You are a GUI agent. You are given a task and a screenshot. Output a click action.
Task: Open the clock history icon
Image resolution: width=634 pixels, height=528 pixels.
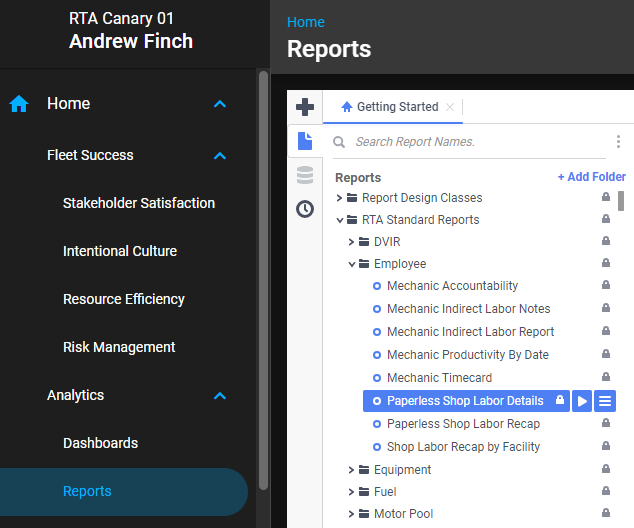305,209
